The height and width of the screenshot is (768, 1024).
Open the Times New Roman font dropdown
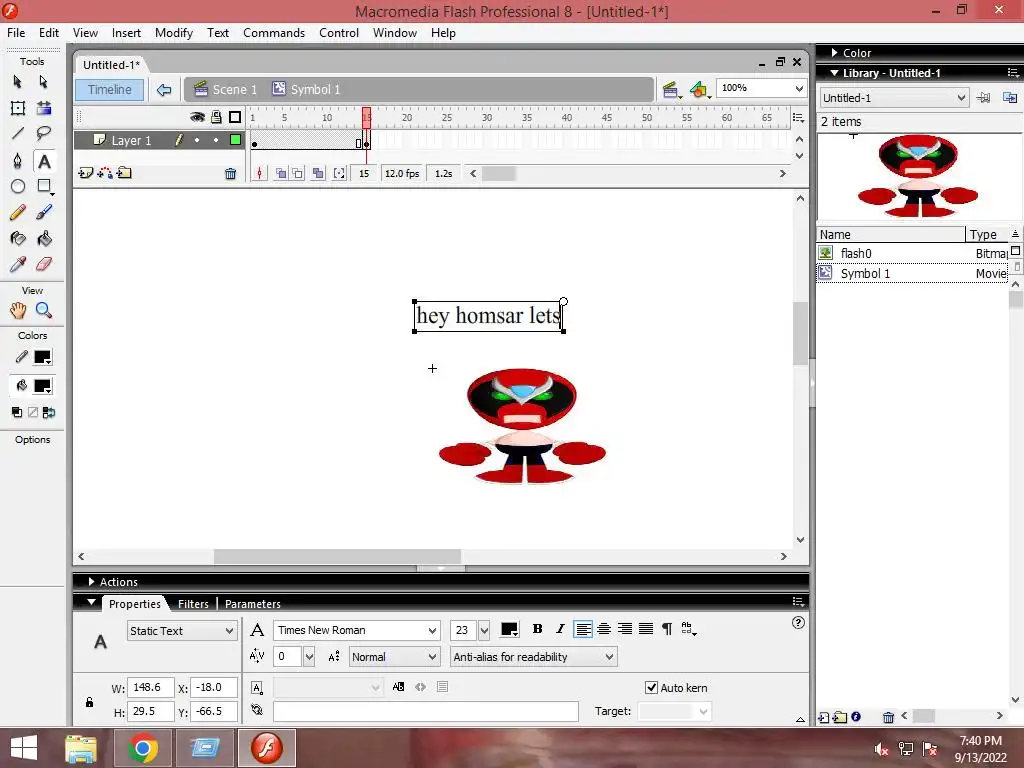tap(357, 630)
